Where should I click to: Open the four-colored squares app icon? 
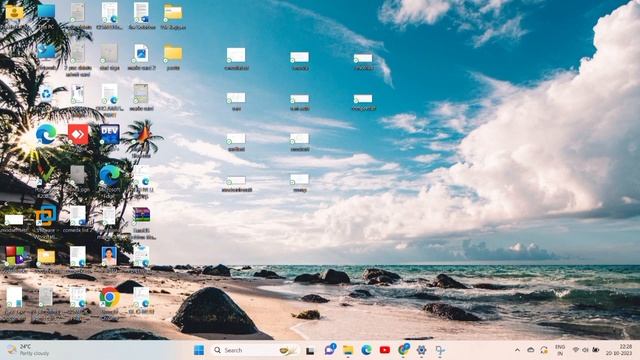pyautogui.click(x=15, y=256)
